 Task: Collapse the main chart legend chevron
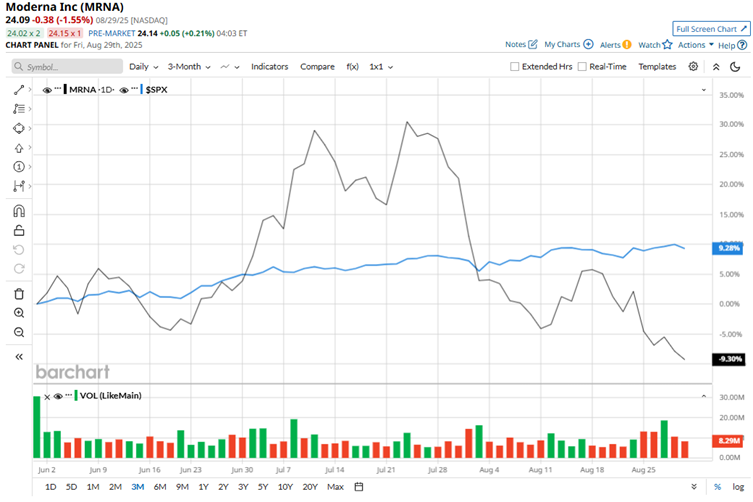tap(704, 90)
